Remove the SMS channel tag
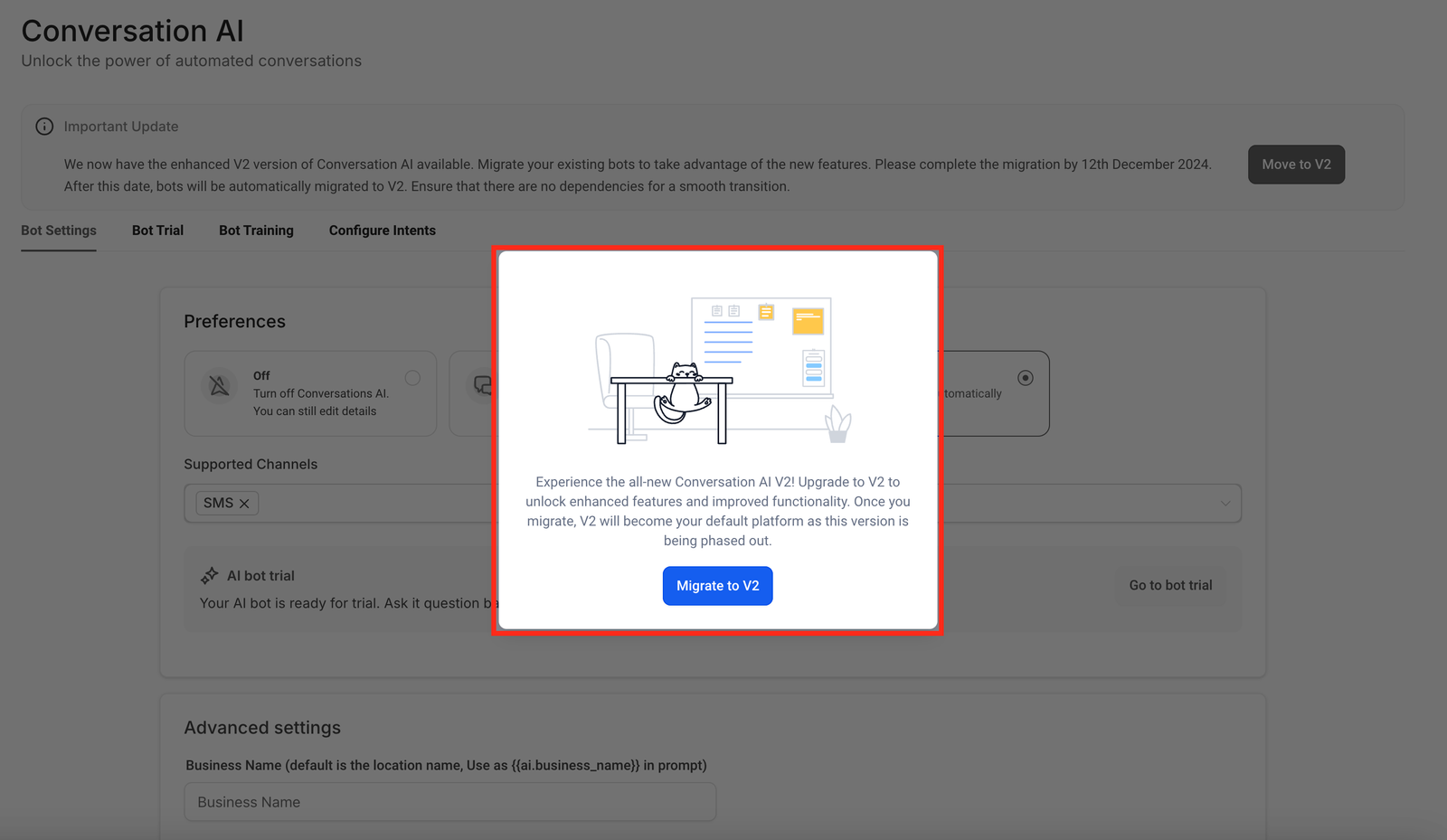1447x840 pixels. pyautogui.click(x=244, y=504)
